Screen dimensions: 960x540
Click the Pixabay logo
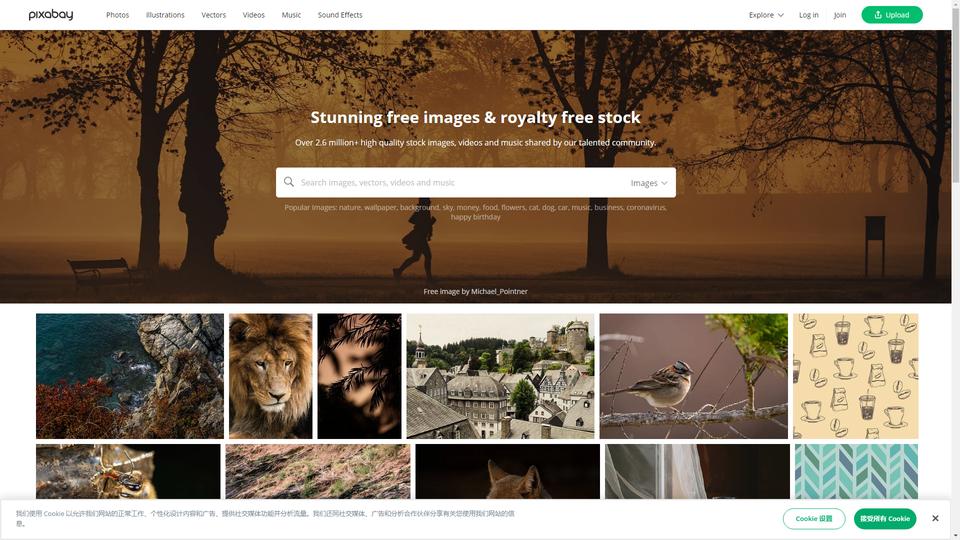pyautogui.click(x=51, y=15)
